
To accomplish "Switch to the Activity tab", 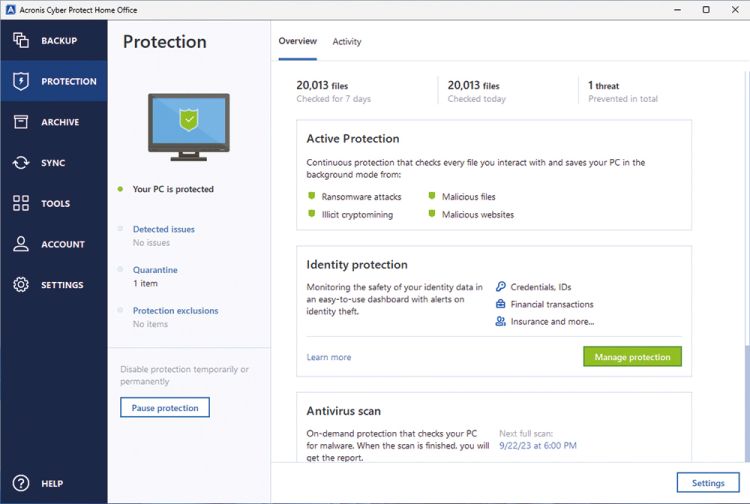I will pos(347,42).
